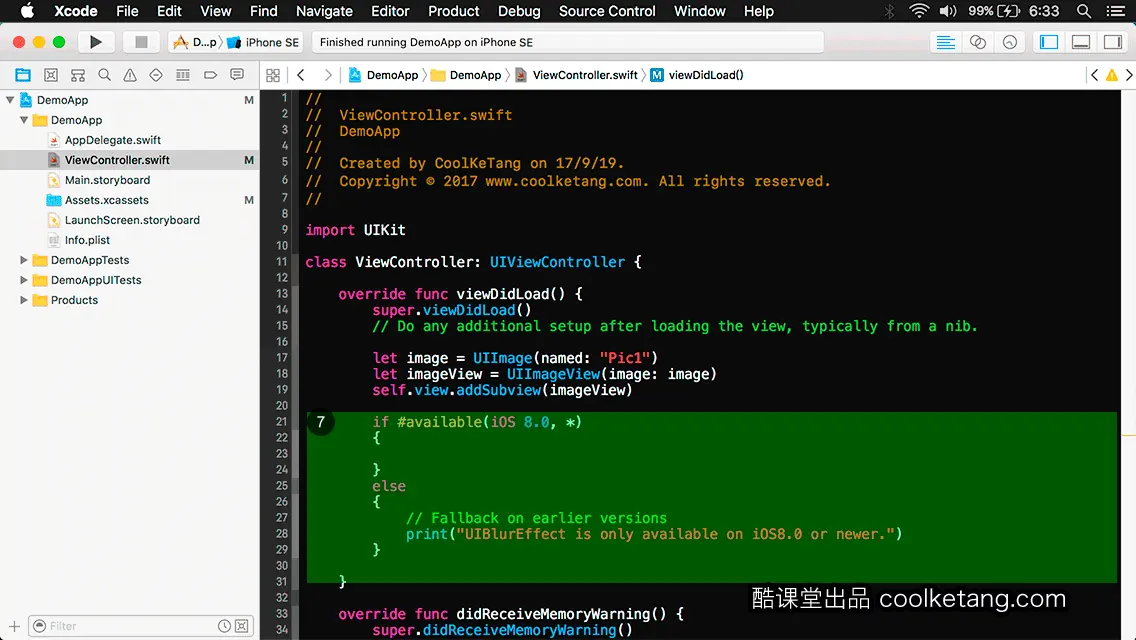Viewport: 1136px width, 640px height.
Task: Place cursor on 'import UIKit' line
Action: (355, 230)
